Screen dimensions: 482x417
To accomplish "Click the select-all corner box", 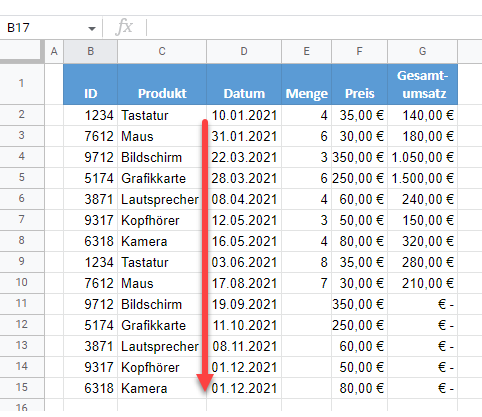I will (22, 51).
